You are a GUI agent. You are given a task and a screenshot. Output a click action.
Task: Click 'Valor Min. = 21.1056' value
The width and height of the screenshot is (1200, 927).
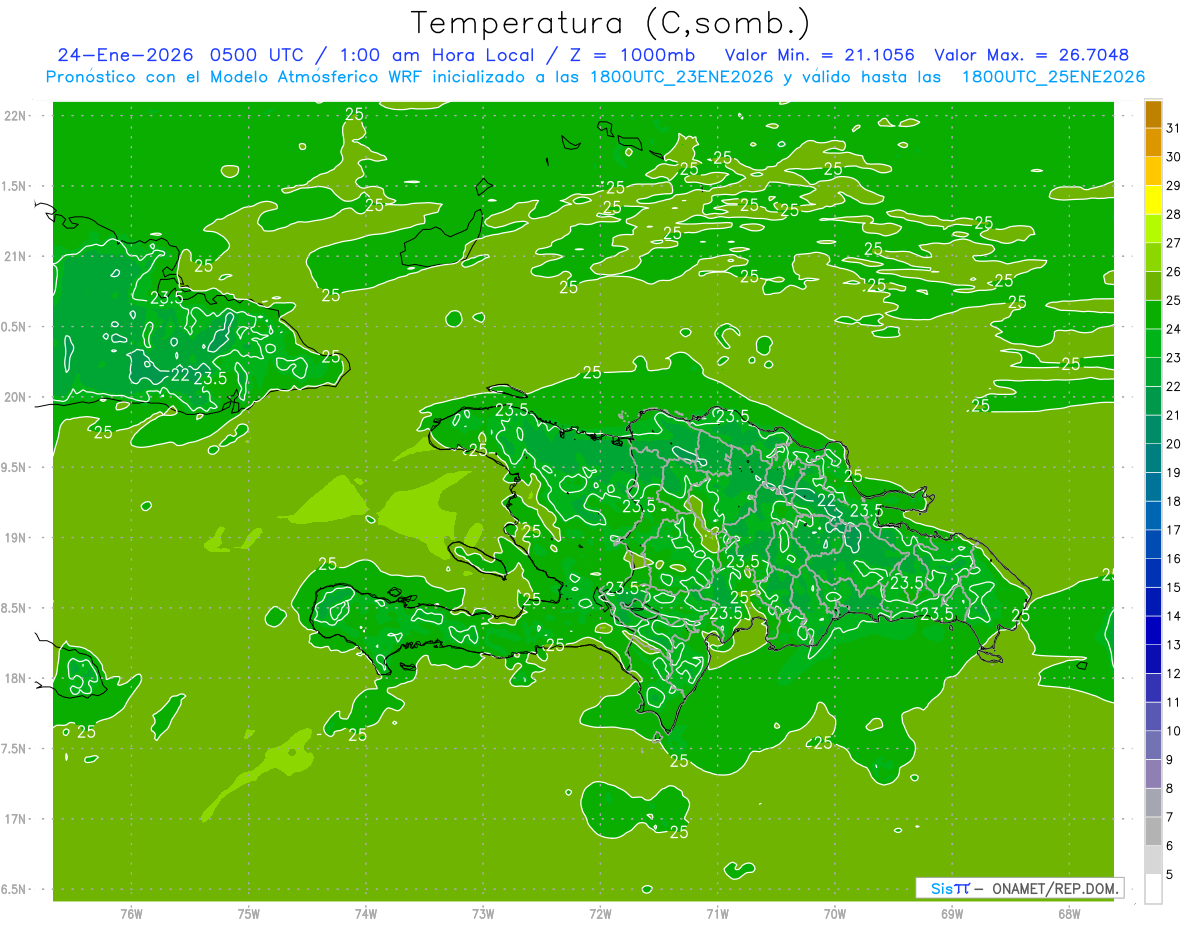(819, 55)
